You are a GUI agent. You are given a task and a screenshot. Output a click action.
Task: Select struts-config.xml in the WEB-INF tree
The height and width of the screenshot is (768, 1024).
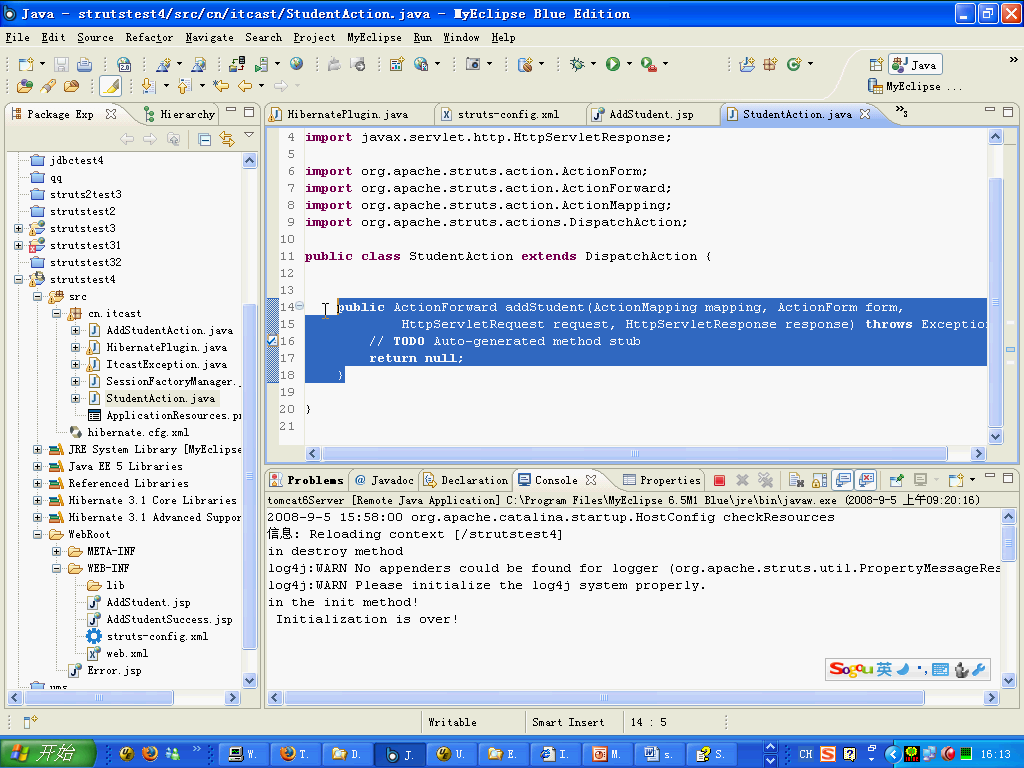[157, 636]
